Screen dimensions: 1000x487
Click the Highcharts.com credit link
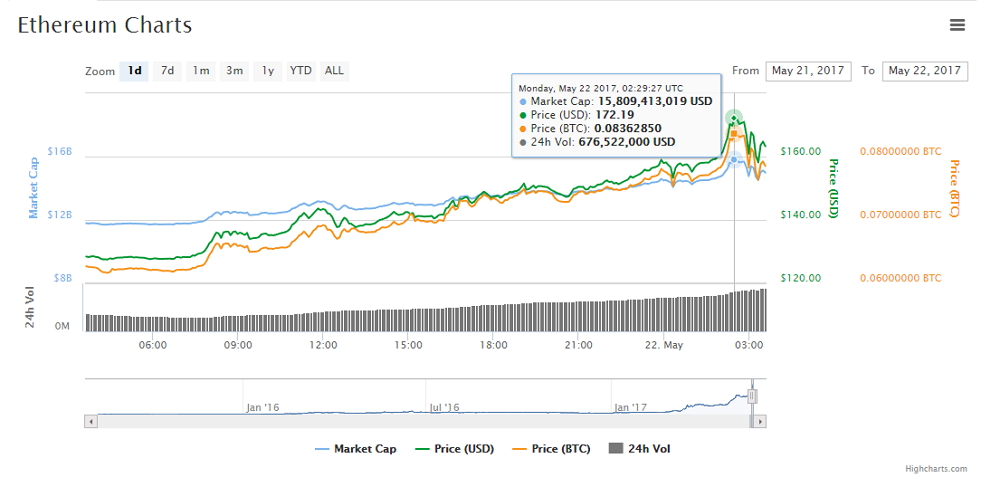tap(936, 469)
